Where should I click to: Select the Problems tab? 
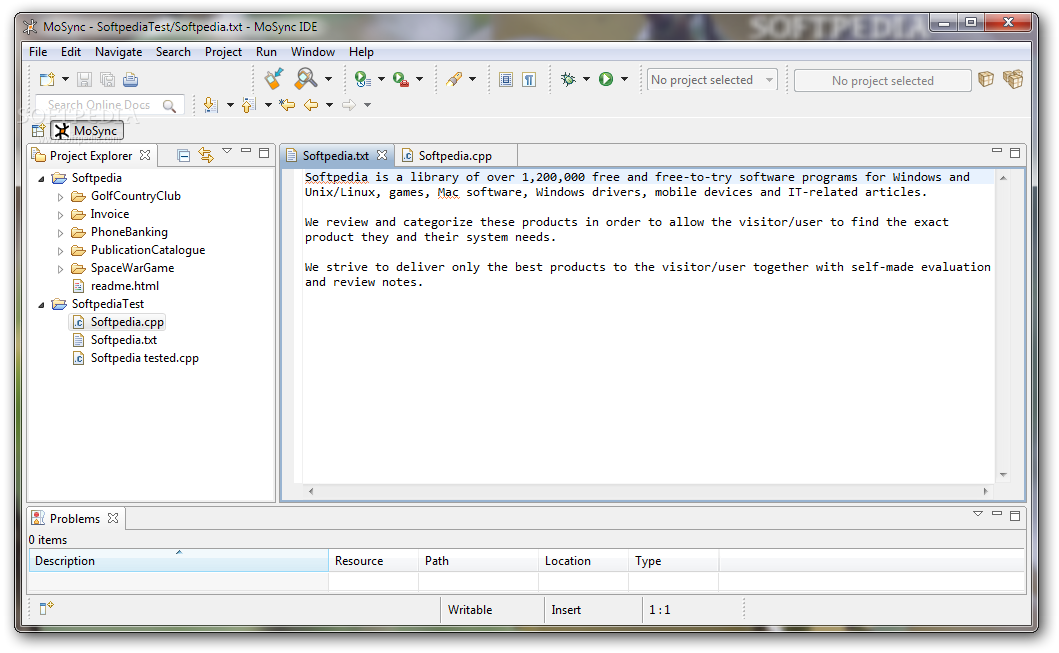74,519
